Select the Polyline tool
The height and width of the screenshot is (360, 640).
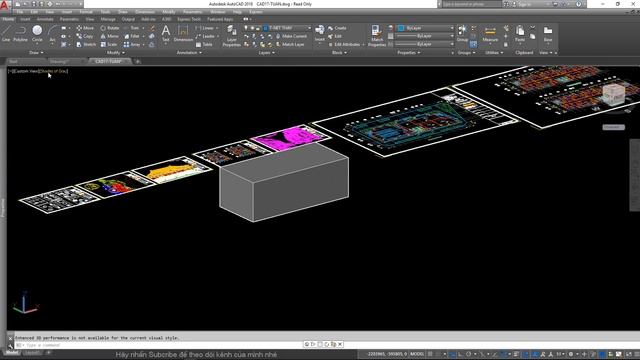tap(20, 33)
